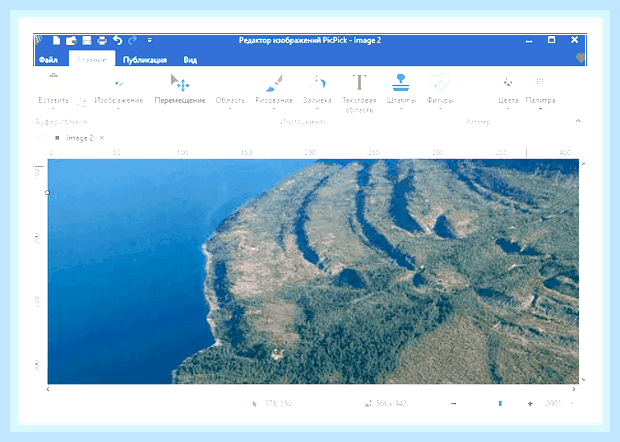Close the Image 2 document tab
The image size is (620, 442).
[x=102, y=138]
